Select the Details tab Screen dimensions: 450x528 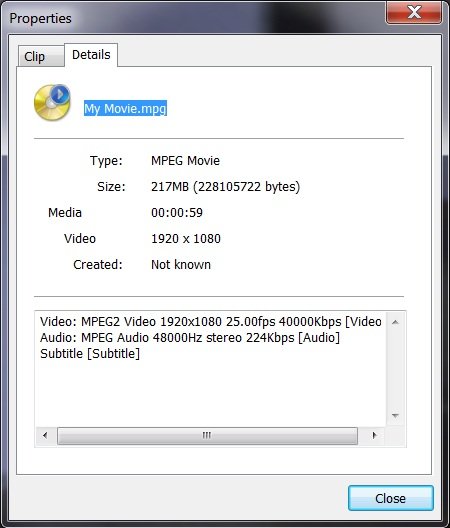coord(91,55)
